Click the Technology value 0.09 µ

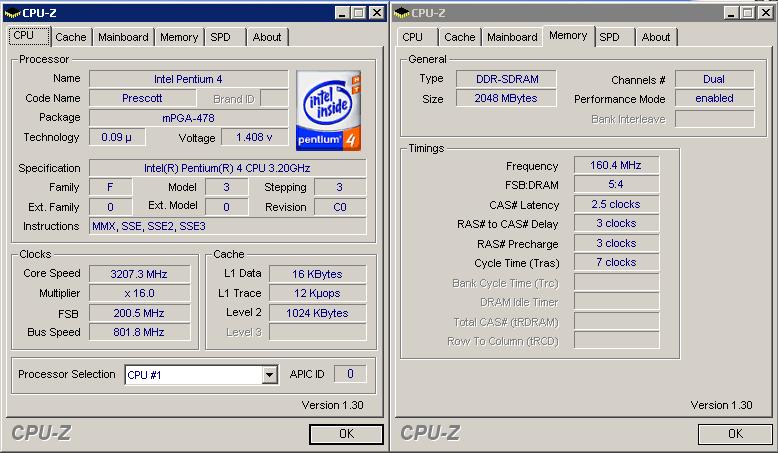tap(117, 137)
